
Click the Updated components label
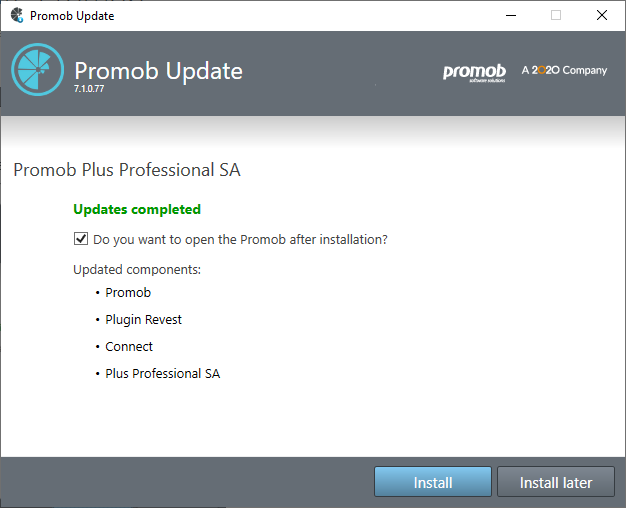point(137,270)
